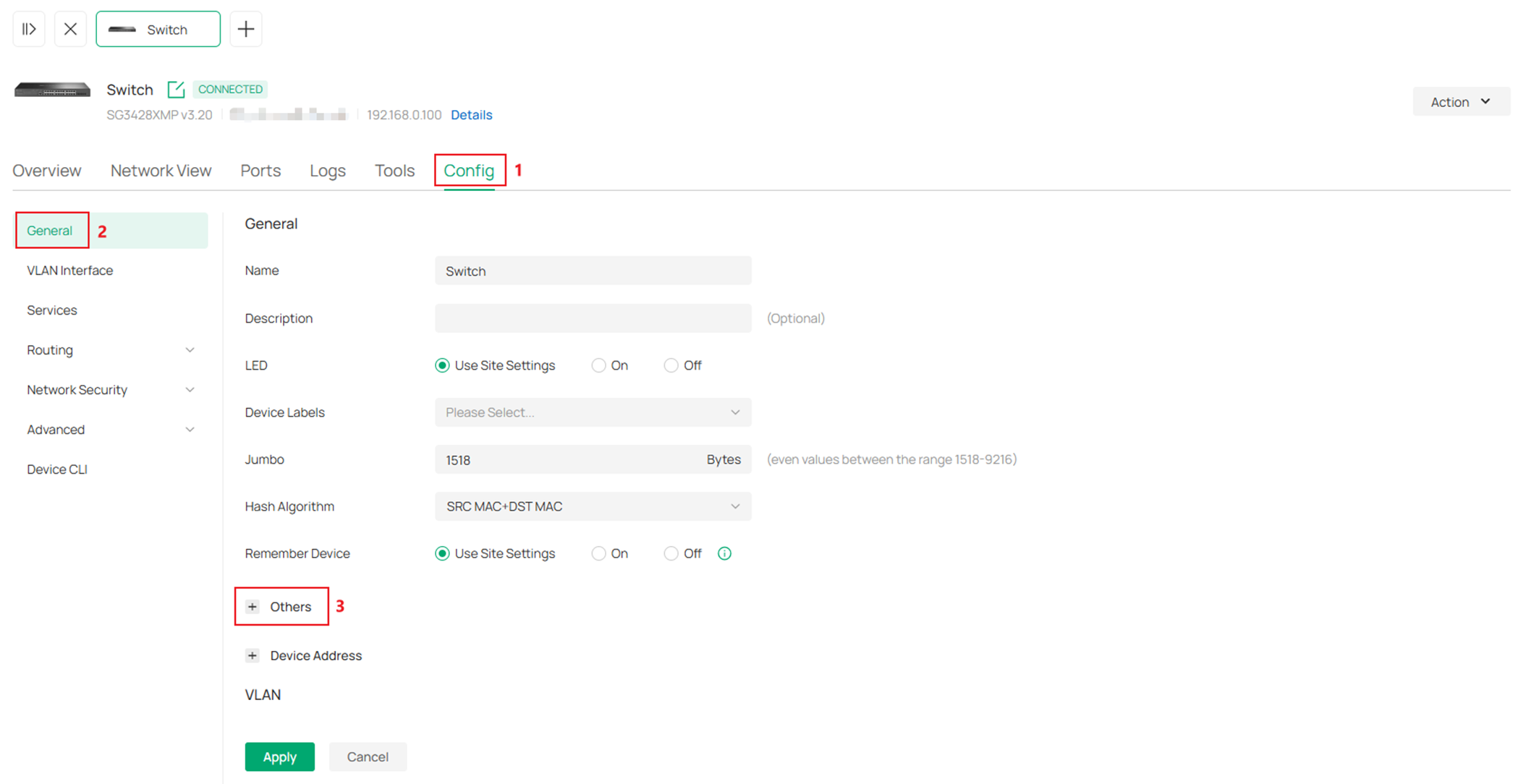Select Use Site Settings for Remember Device

(x=442, y=553)
